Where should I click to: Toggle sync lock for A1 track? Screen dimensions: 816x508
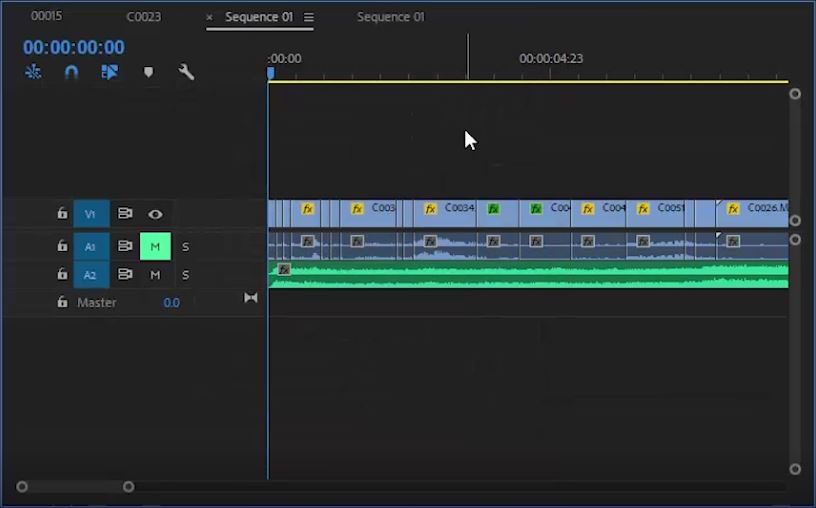click(x=125, y=246)
